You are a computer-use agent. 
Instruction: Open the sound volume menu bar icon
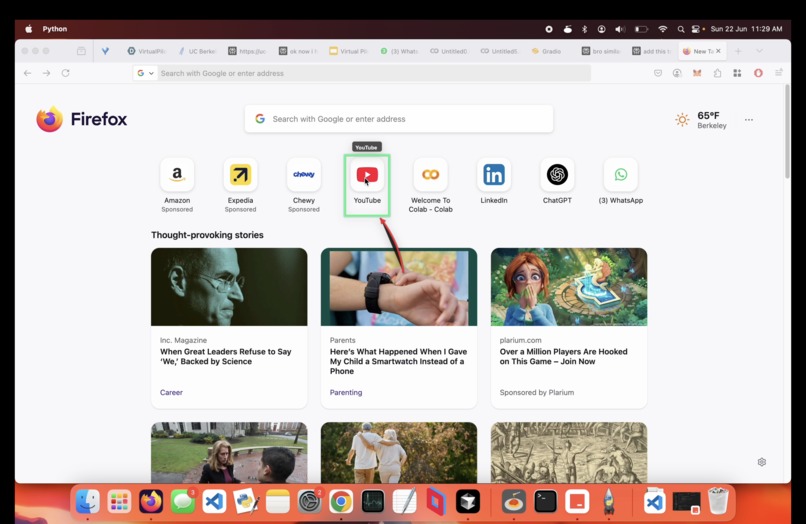[620, 29]
